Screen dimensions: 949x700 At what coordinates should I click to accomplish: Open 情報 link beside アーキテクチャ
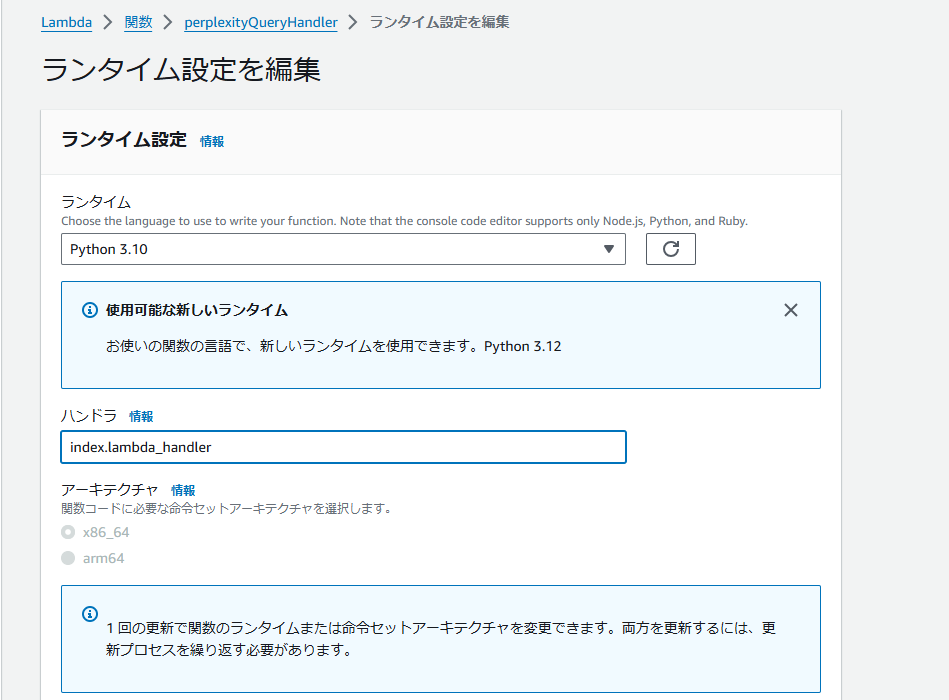183,490
